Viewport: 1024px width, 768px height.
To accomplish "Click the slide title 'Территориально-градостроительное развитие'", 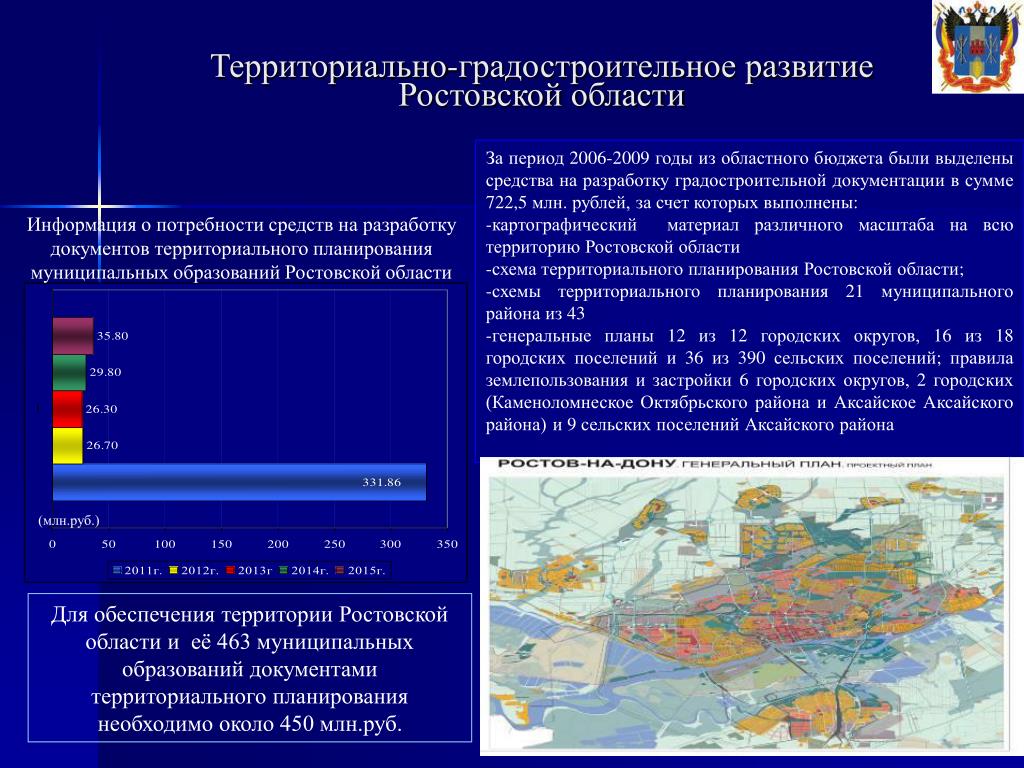I will (541, 67).
